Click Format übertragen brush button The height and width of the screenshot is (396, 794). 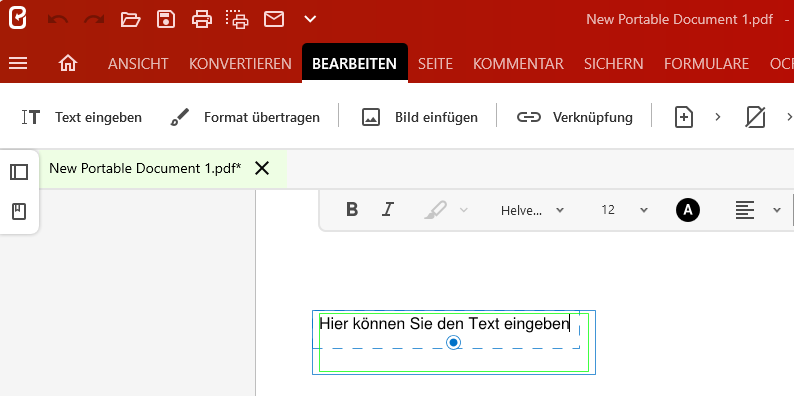pos(245,117)
